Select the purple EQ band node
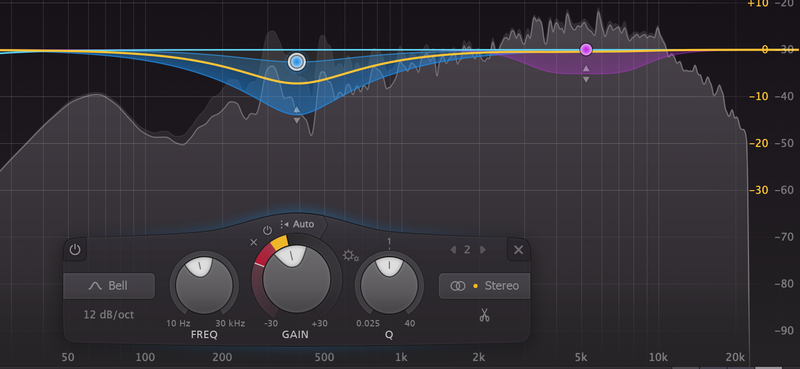The image size is (800, 369). pos(586,50)
